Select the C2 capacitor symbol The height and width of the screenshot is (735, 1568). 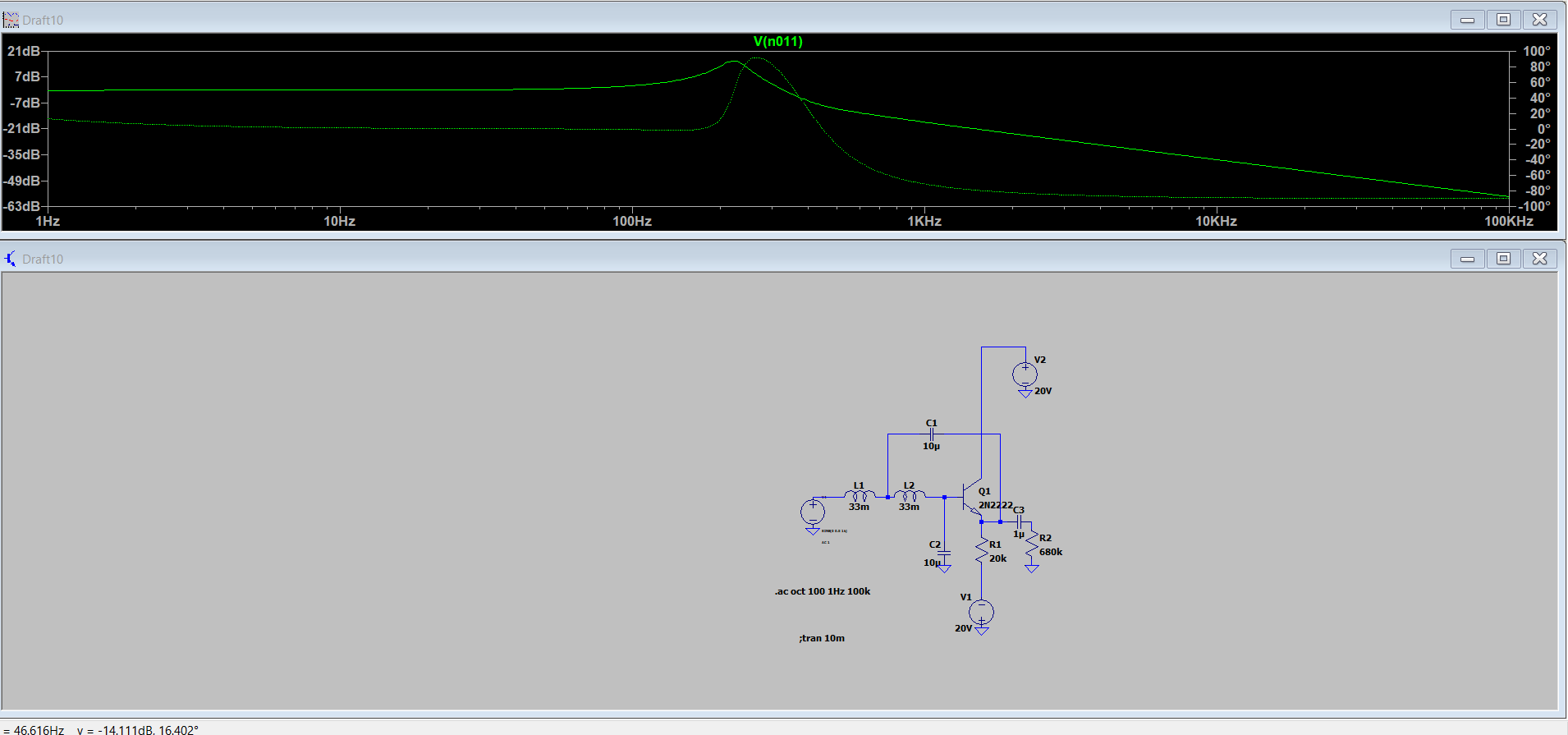pyautogui.click(x=944, y=553)
